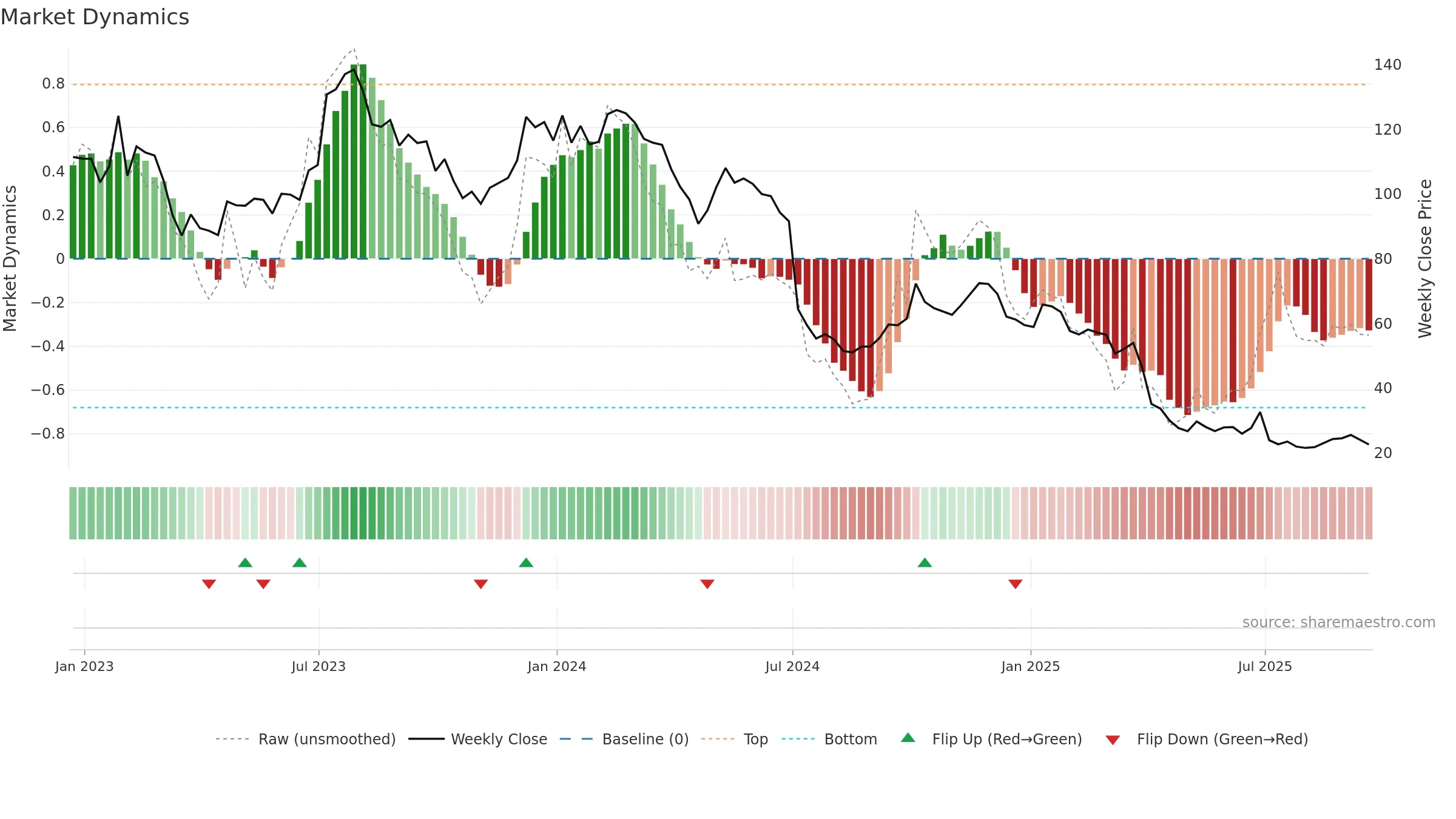Click the positive 0.8 left axis tick
1456x819 pixels.
coord(53,84)
